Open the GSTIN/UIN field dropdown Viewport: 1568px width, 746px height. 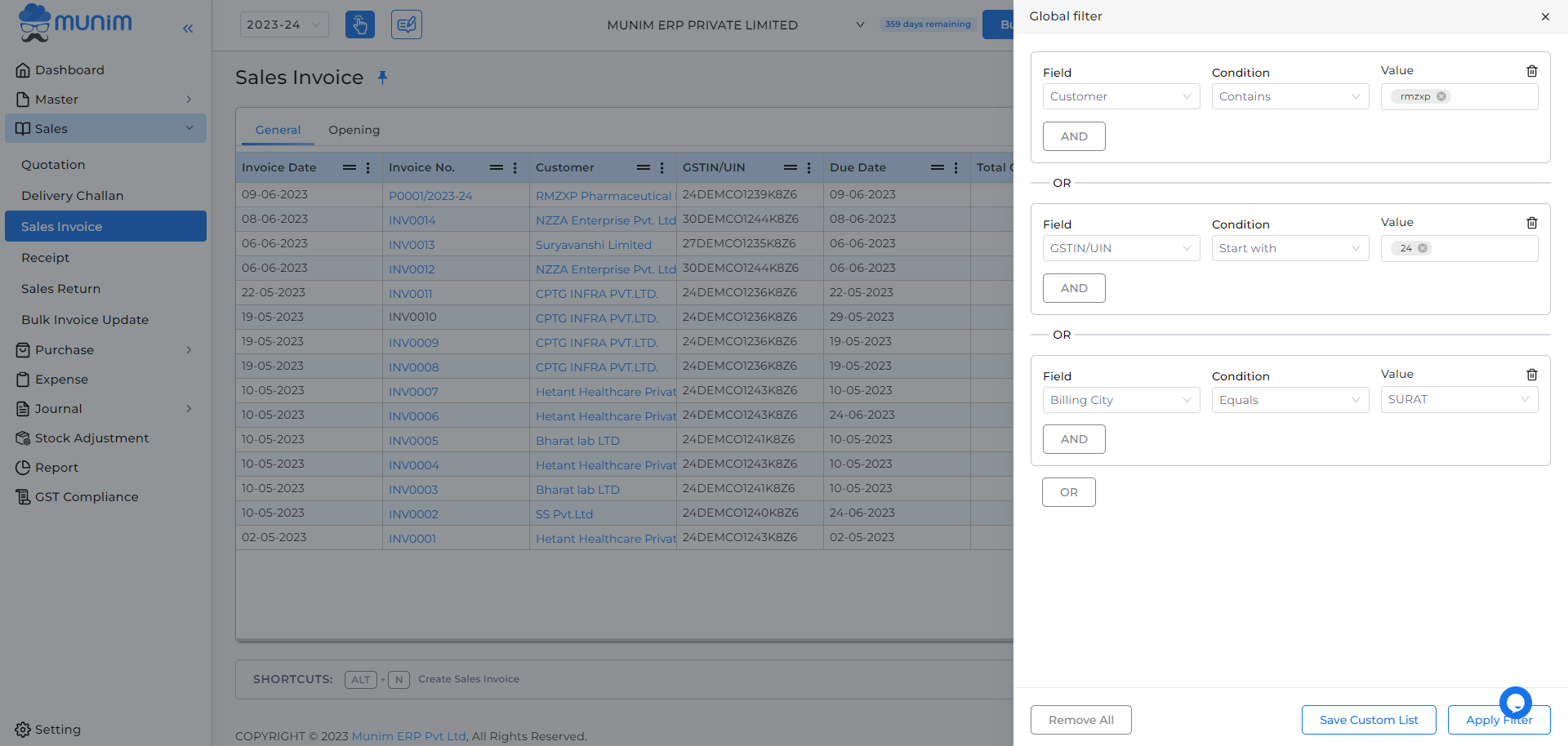pos(1121,248)
